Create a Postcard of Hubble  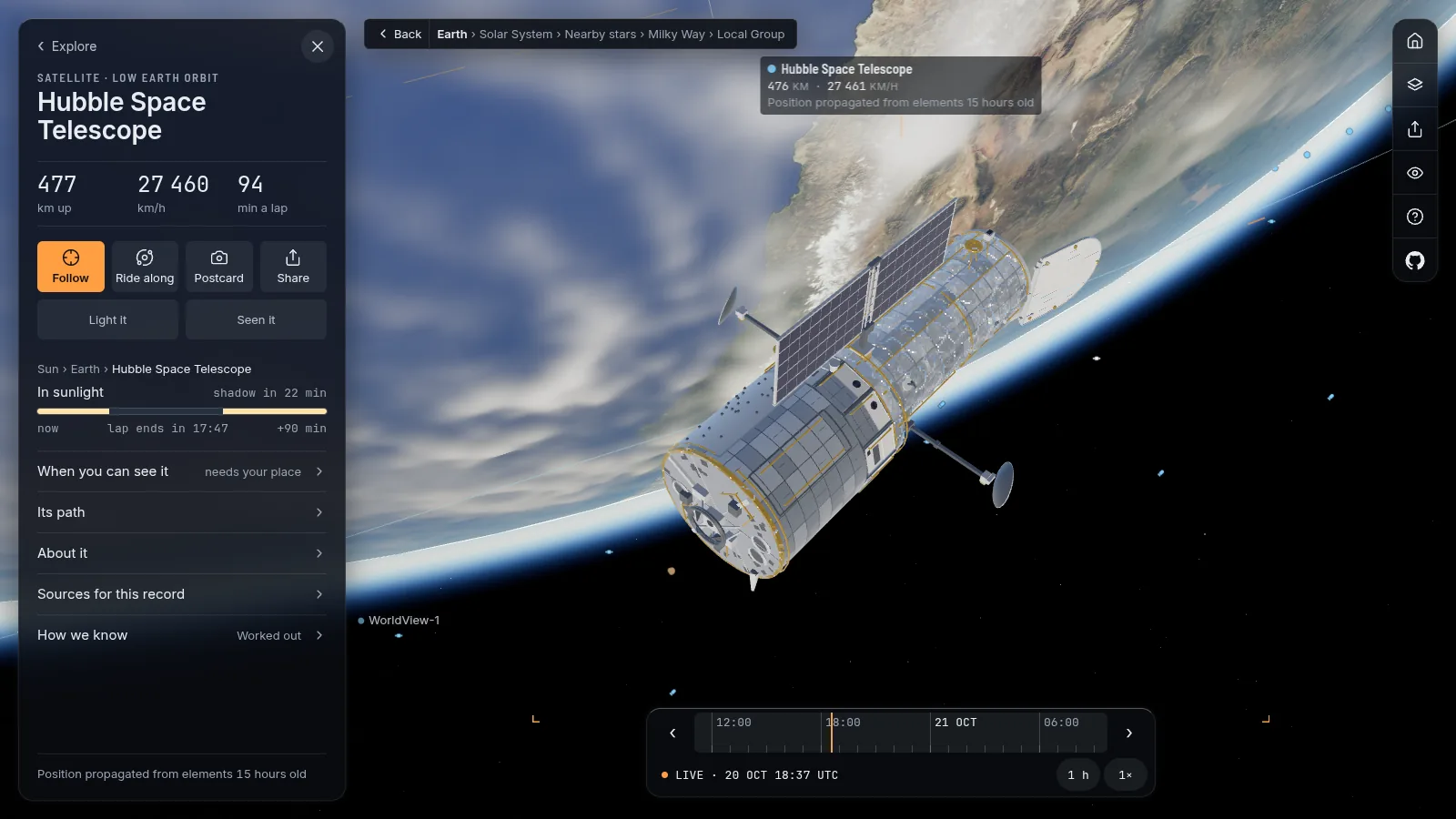pos(218,267)
